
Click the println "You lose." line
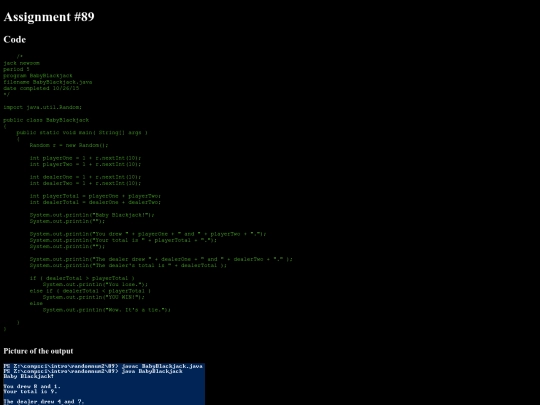(x=95, y=284)
